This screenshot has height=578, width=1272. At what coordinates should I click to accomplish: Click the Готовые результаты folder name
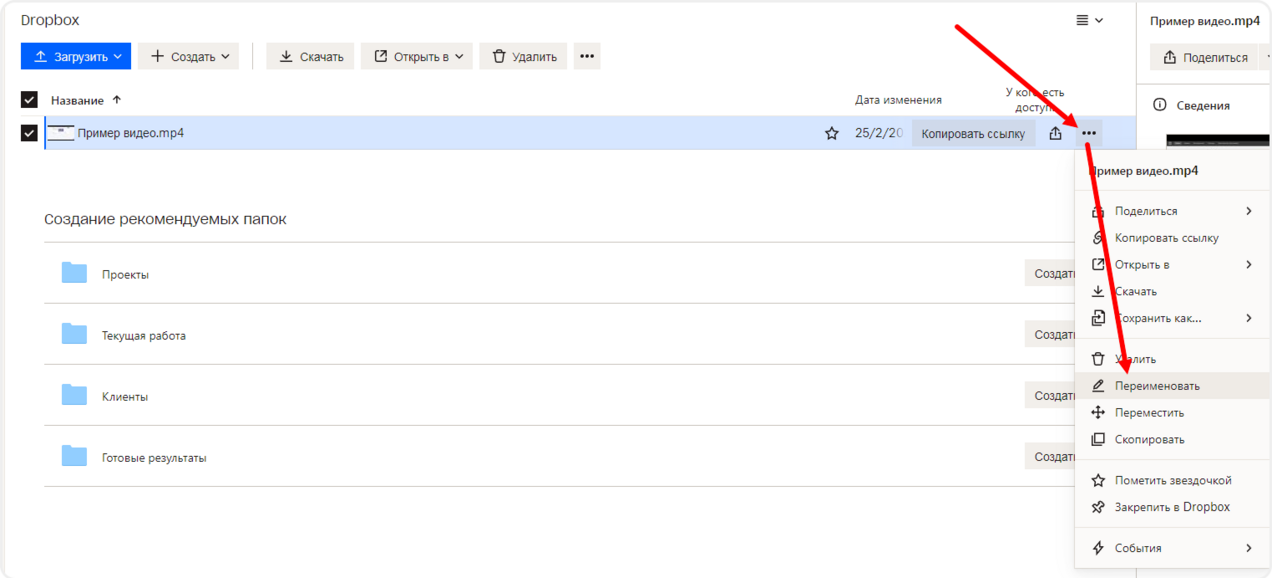(x=154, y=458)
